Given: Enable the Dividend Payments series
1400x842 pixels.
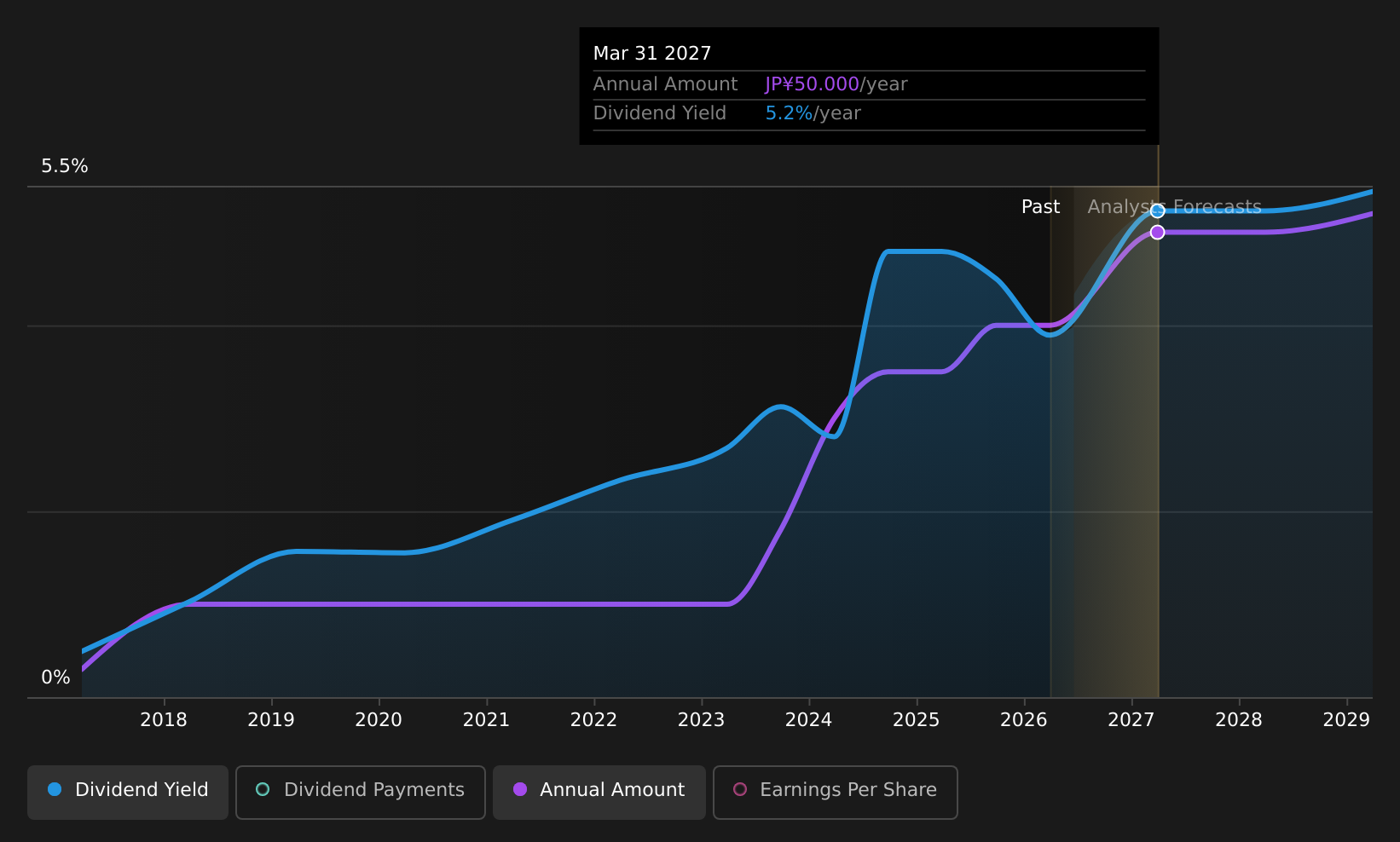Looking at the screenshot, I should 360,792.
